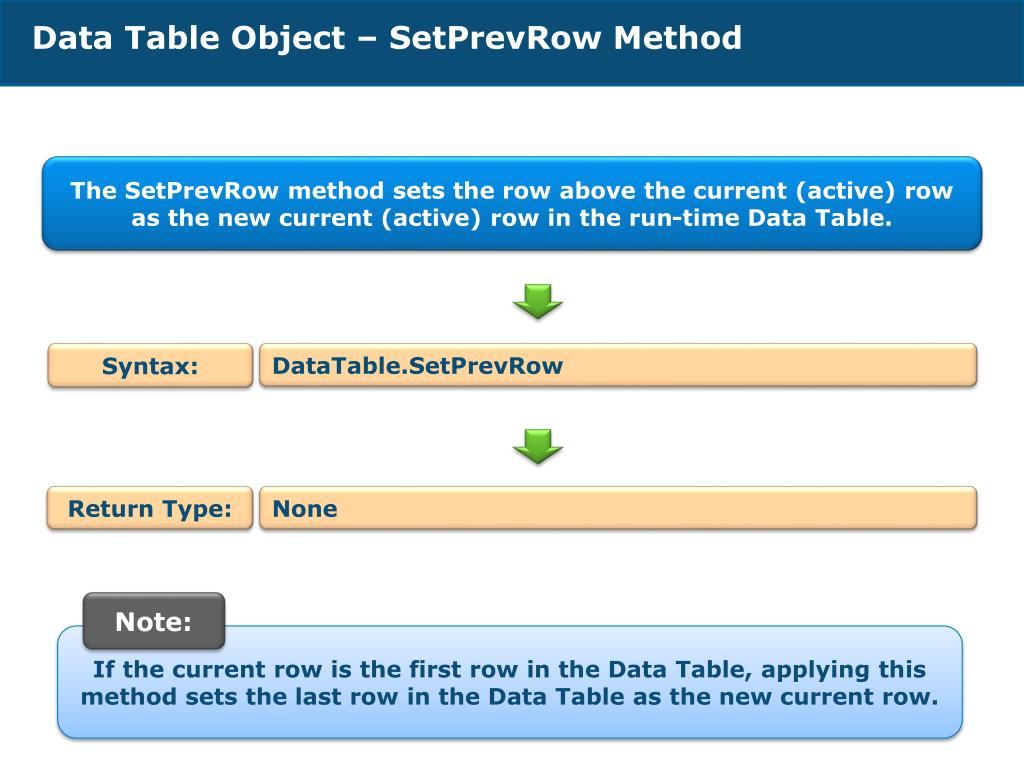This screenshot has height=768, width=1024.
Task: Select the DataTable.SetPrevRow syntax text
Action: point(417,366)
